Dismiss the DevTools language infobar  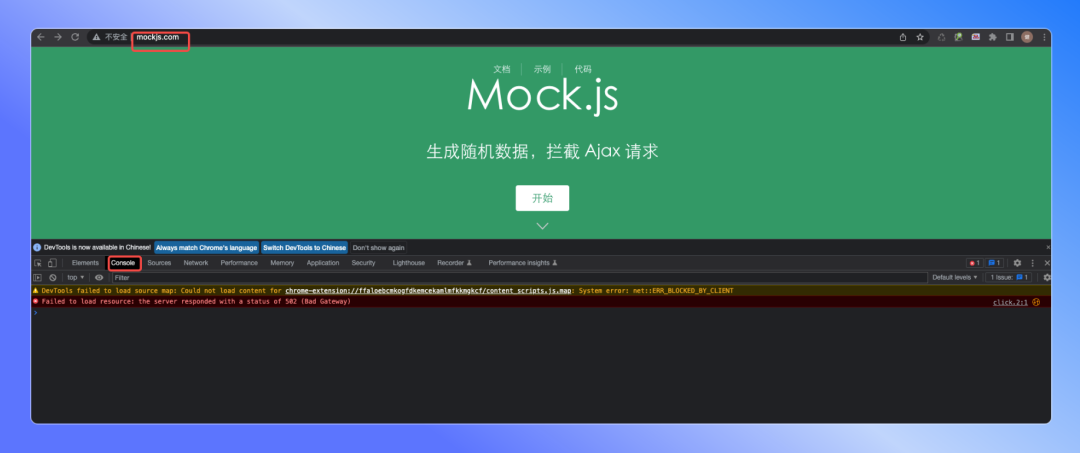coord(1048,247)
